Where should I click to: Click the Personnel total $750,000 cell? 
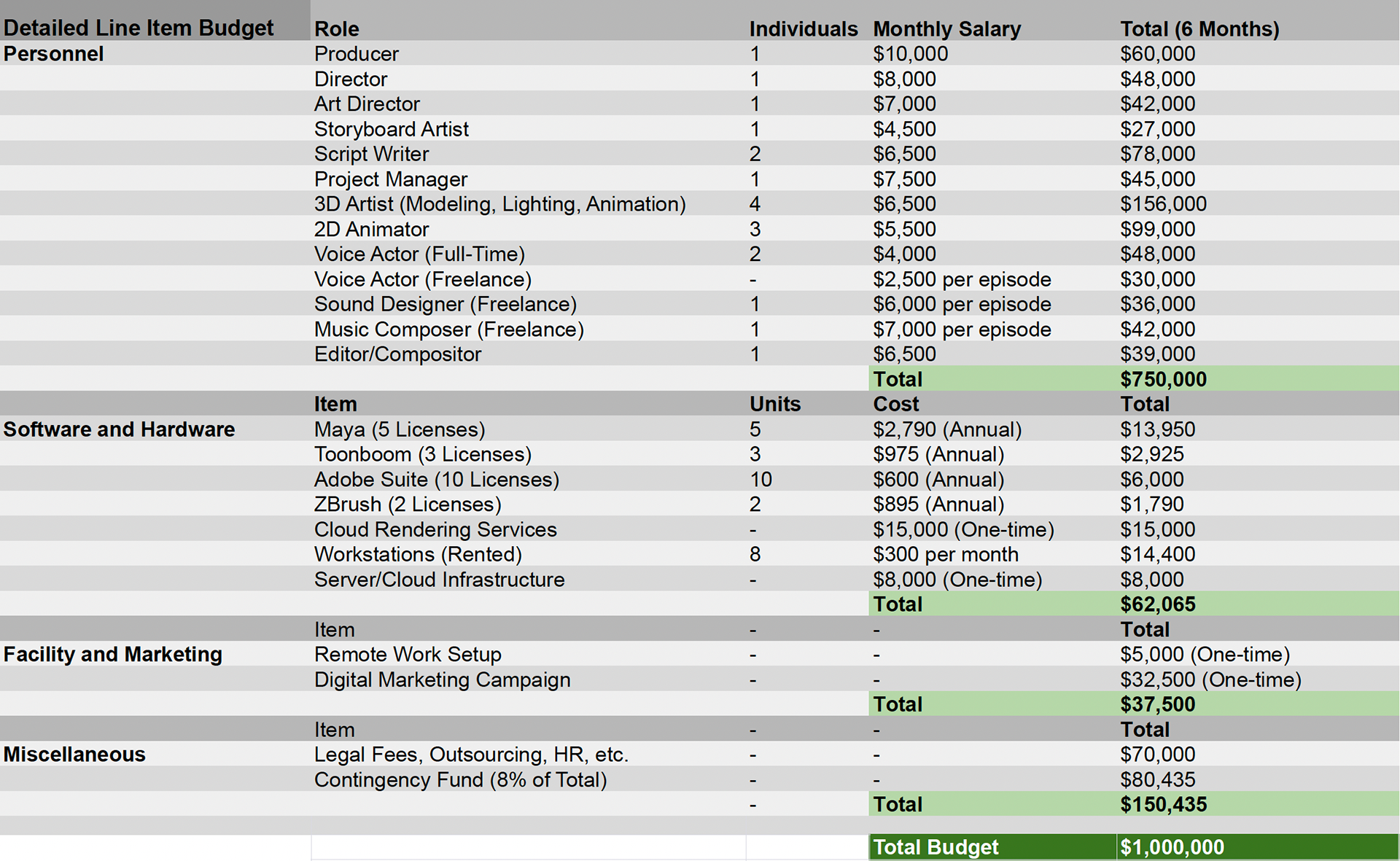(x=1163, y=379)
